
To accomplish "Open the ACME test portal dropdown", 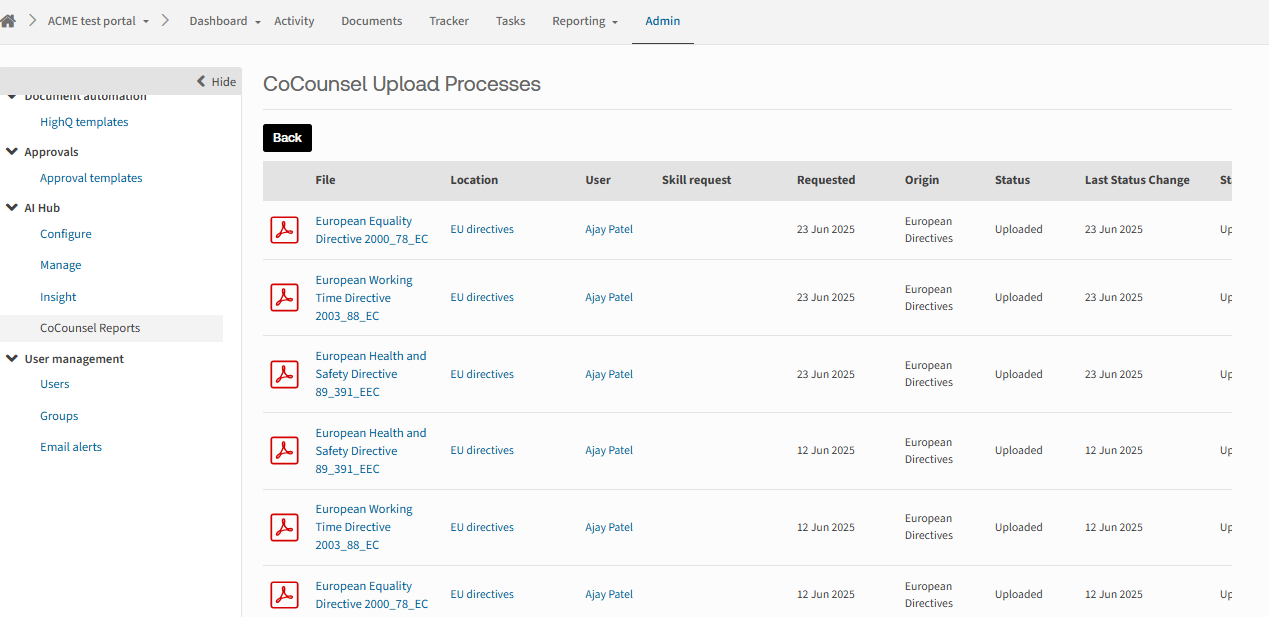I will (146, 22).
